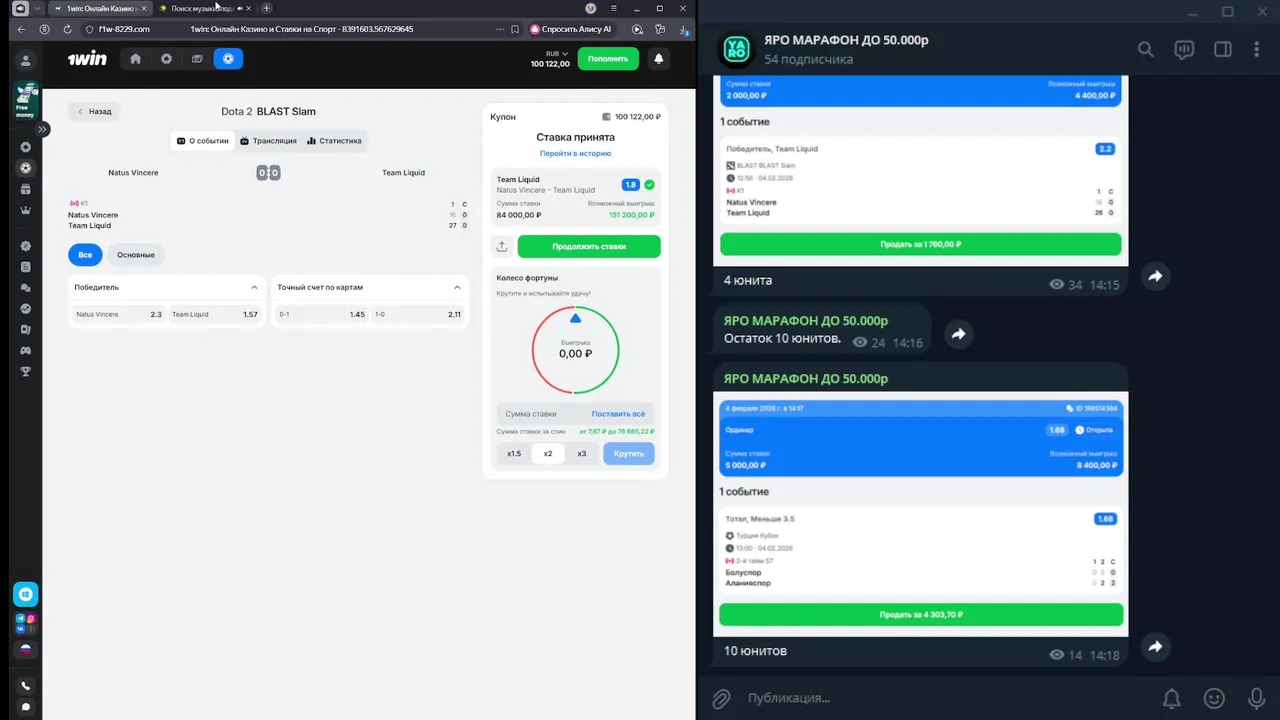Open the browser tab list dropdown arrow

[38, 8]
